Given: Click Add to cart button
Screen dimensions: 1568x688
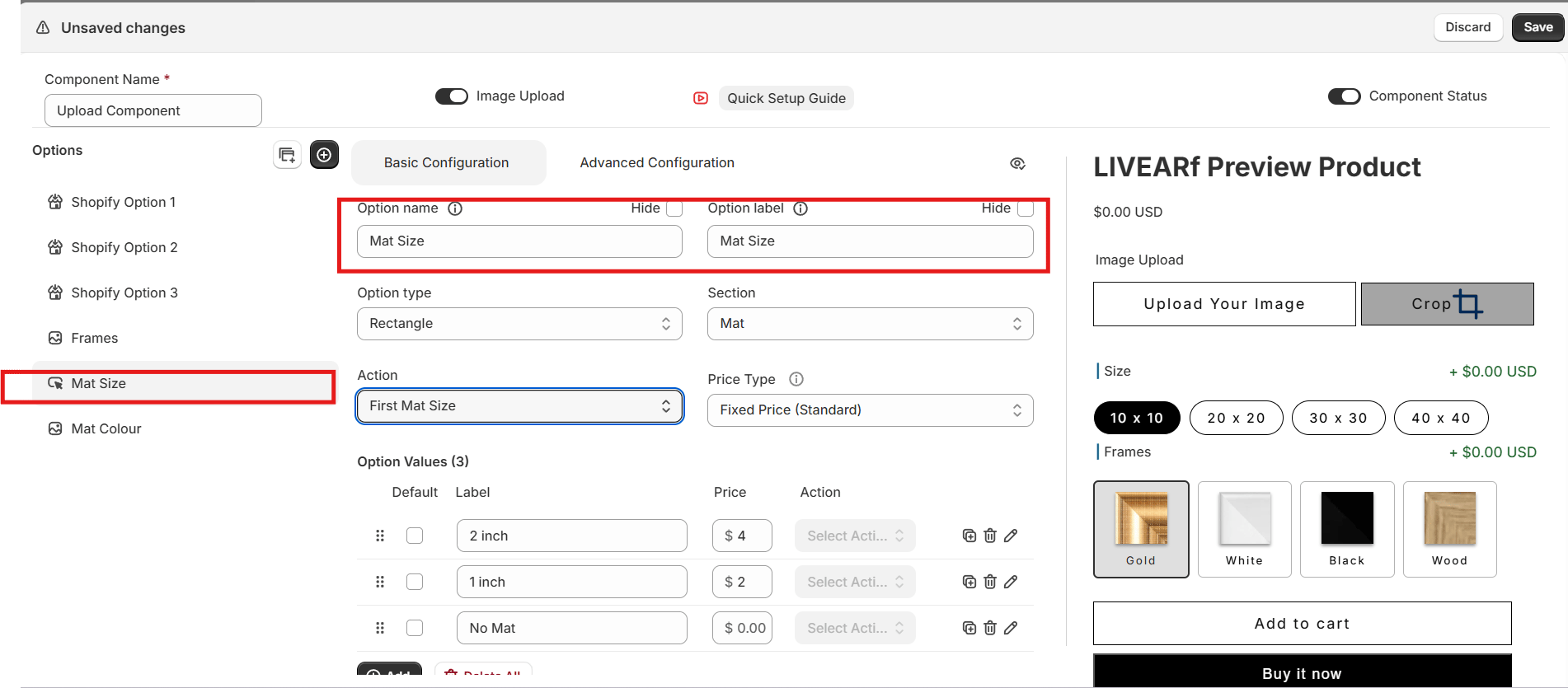Looking at the screenshot, I should tap(1302, 624).
